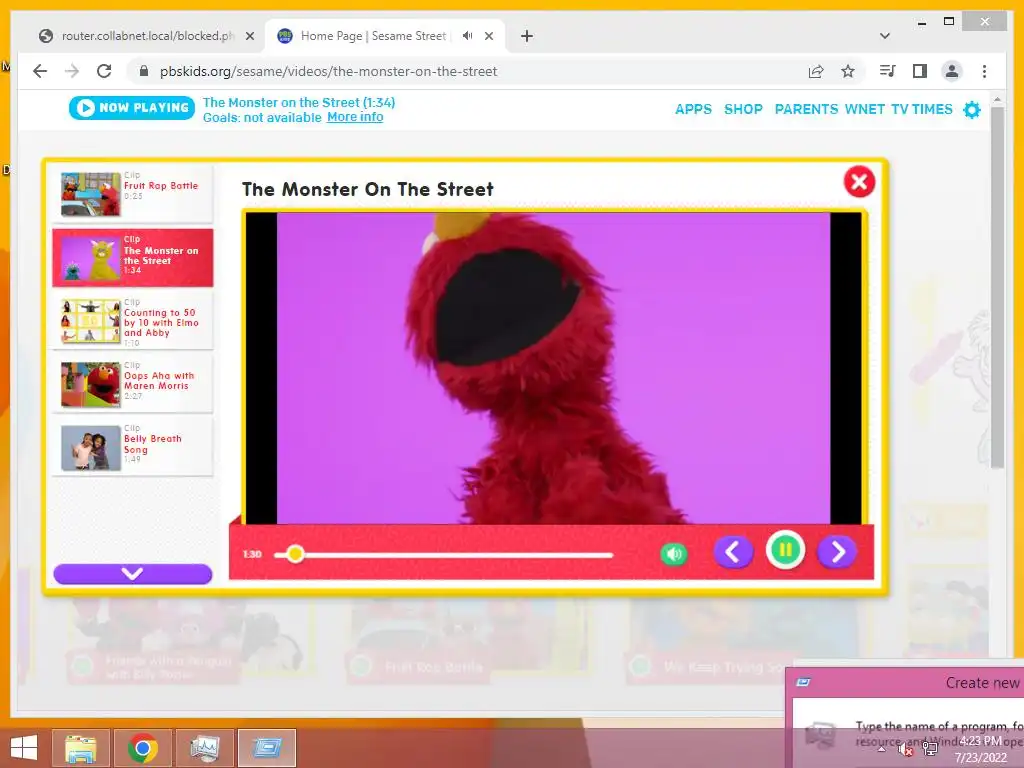This screenshot has height=768, width=1024.
Task: Click the NOW PLAYING button
Action: [x=132, y=108]
